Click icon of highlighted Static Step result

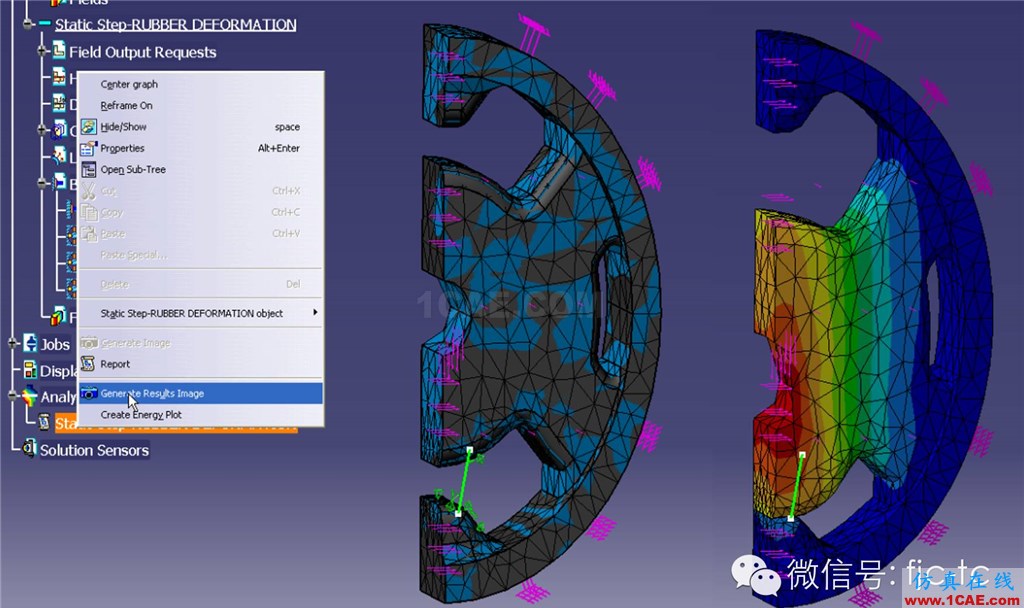coord(44,423)
